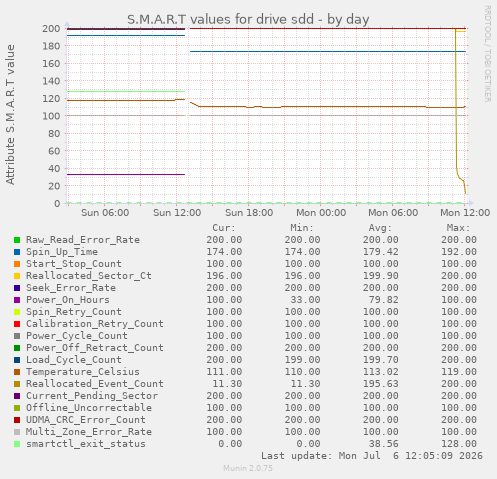Click the Spin_Up_Time blue legend swatch
The image size is (497, 479).
17,252
